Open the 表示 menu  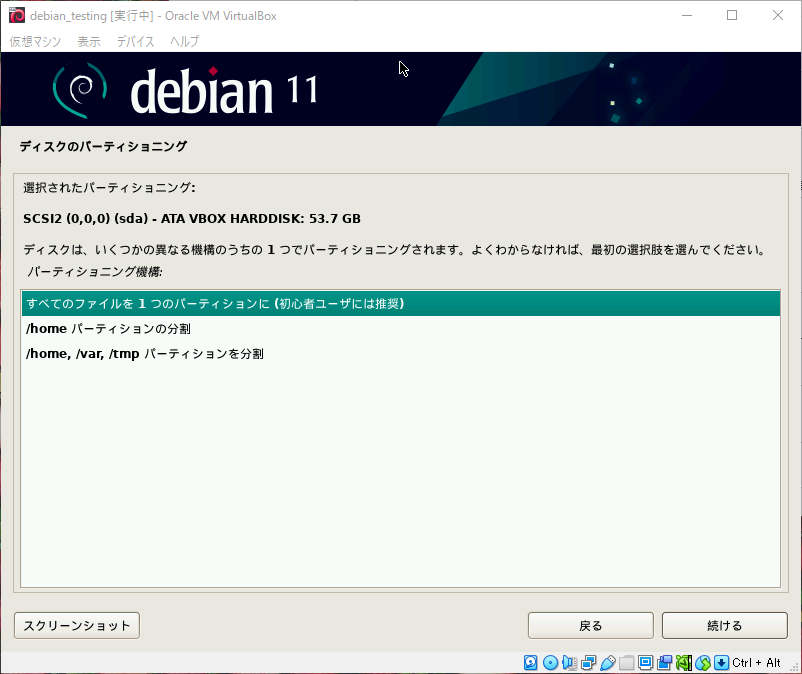click(89, 41)
